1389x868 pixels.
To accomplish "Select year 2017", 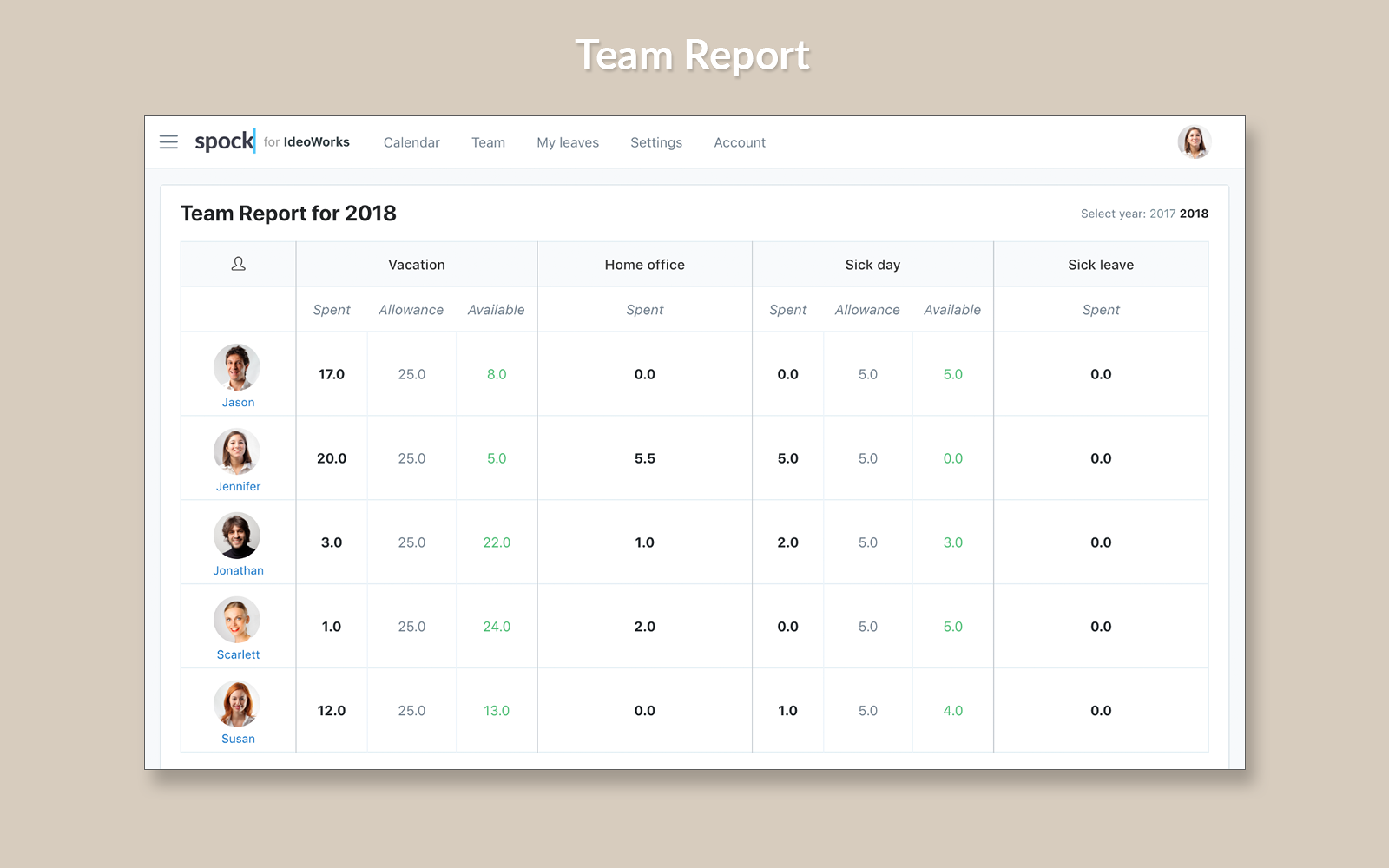I will point(1162,214).
